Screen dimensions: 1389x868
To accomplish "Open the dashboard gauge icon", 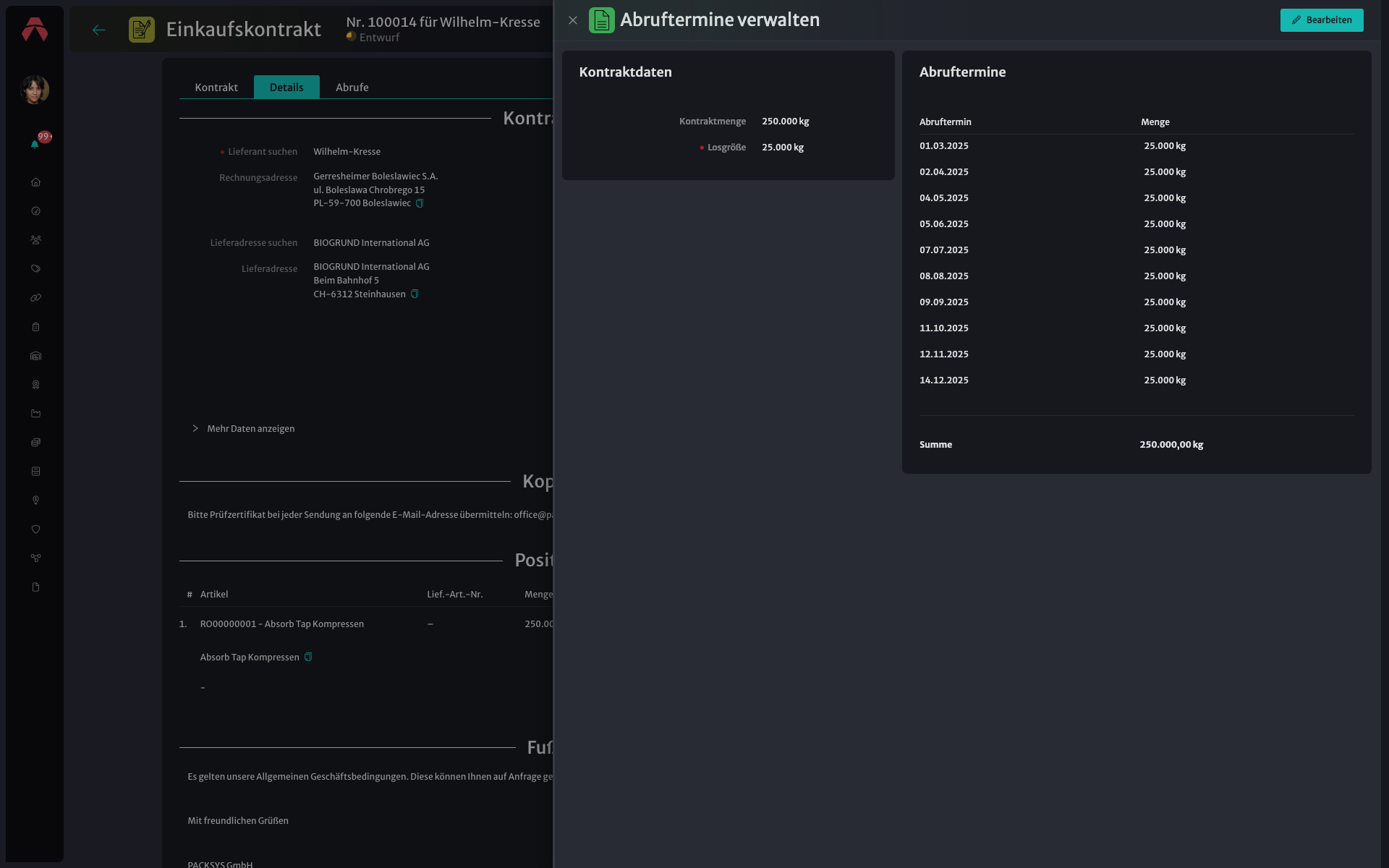I will 35,211.
